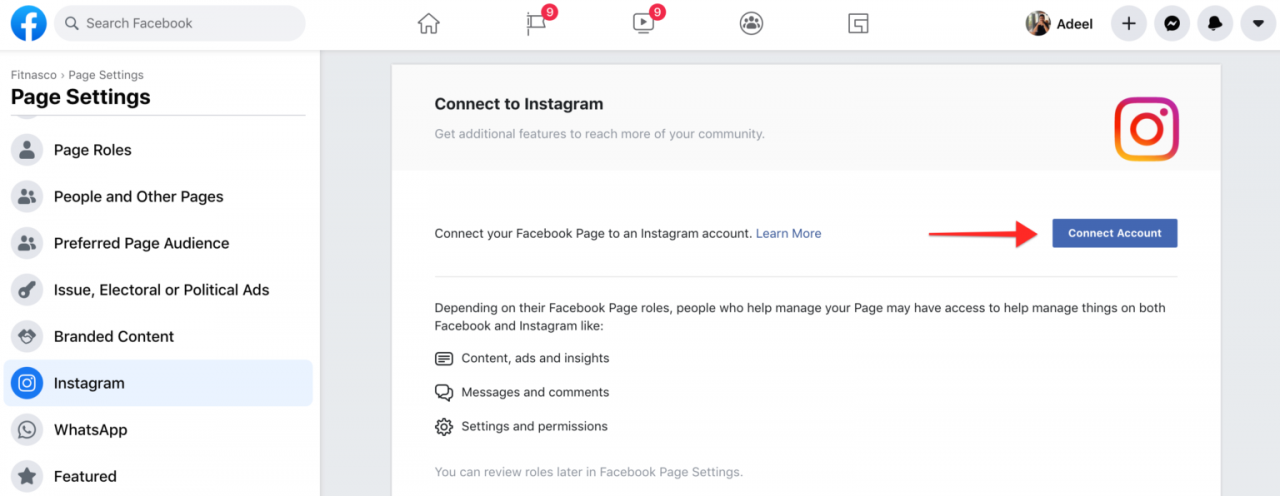Open Messenger icon
The height and width of the screenshot is (496, 1280).
point(1172,24)
